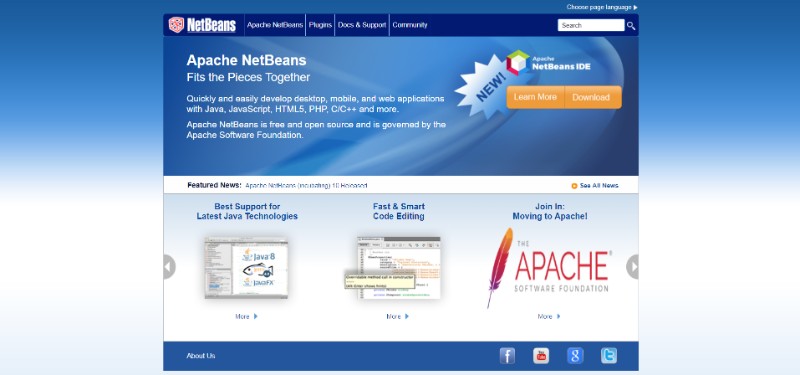Advance carousel with right arrow
The image size is (800, 375).
pyautogui.click(x=632, y=267)
